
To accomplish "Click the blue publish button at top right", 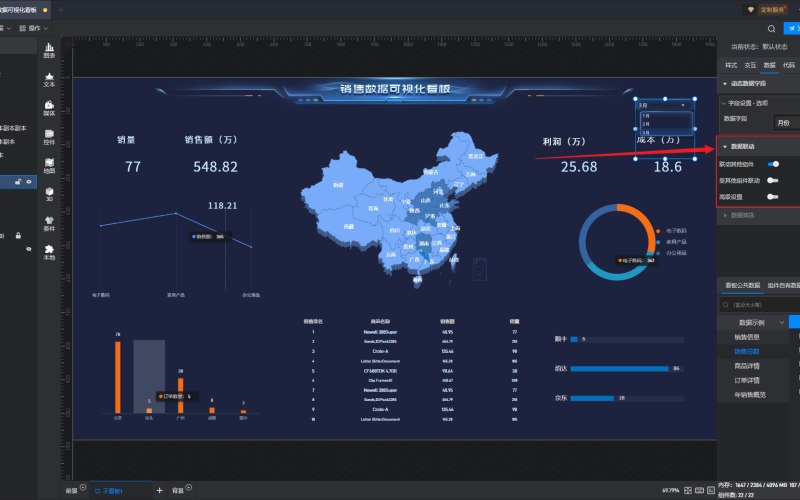I will tap(792, 29).
